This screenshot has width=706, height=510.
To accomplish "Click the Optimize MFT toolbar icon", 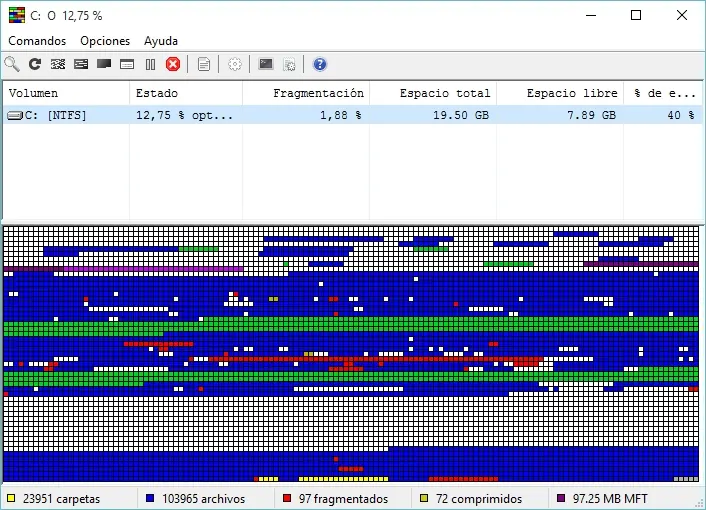I will point(127,64).
